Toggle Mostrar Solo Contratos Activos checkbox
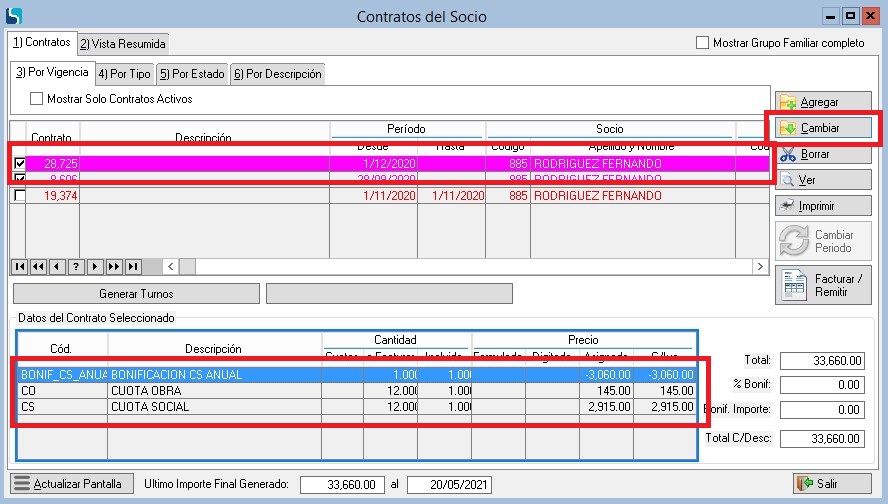The width and height of the screenshot is (888, 504). (x=37, y=99)
